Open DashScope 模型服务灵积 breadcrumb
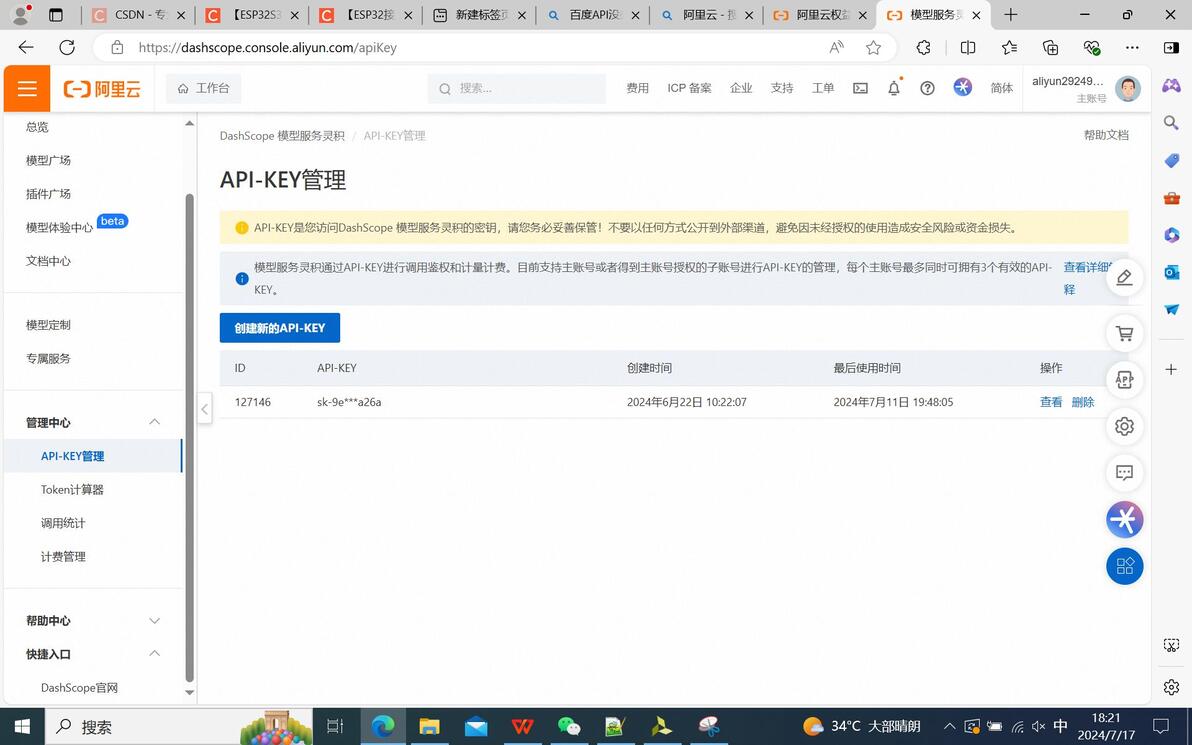Image resolution: width=1192 pixels, height=745 pixels. pyautogui.click(x=282, y=136)
